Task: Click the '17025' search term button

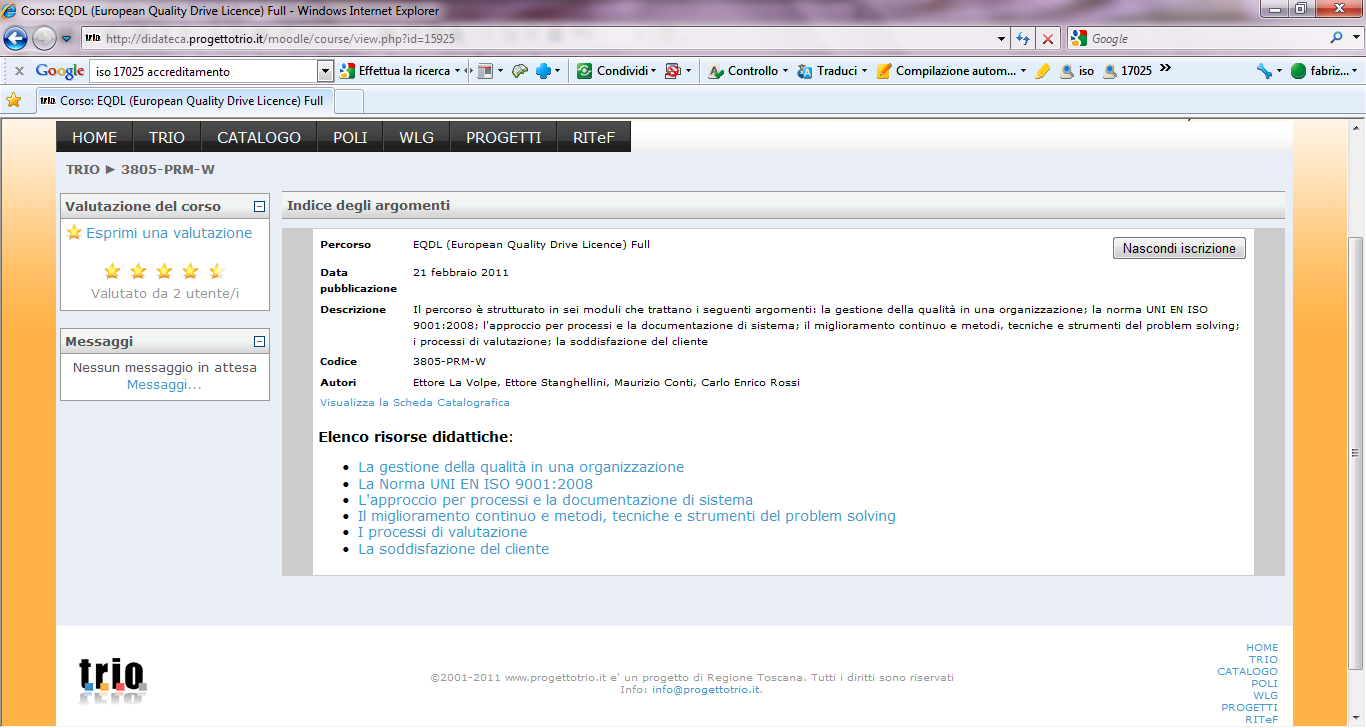Action: click(1127, 71)
